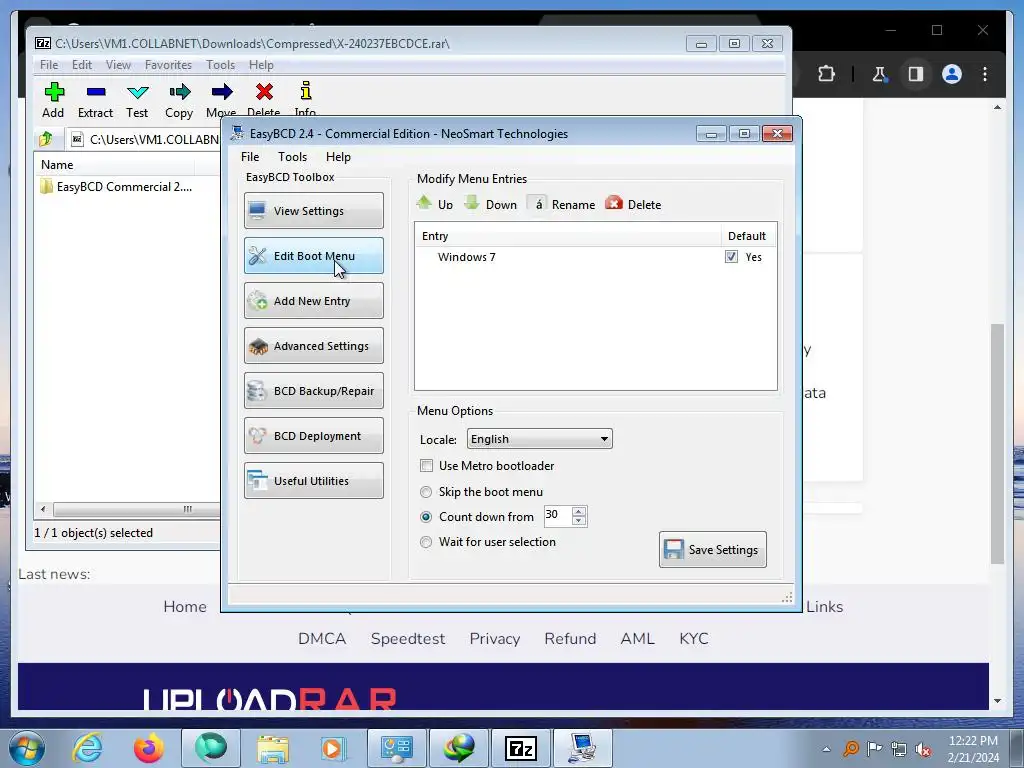This screenshot has width=1024, height=768.
Task: Select EasyBCD Commercial folder in 7-Zip
Action: (x=116, y=187)
